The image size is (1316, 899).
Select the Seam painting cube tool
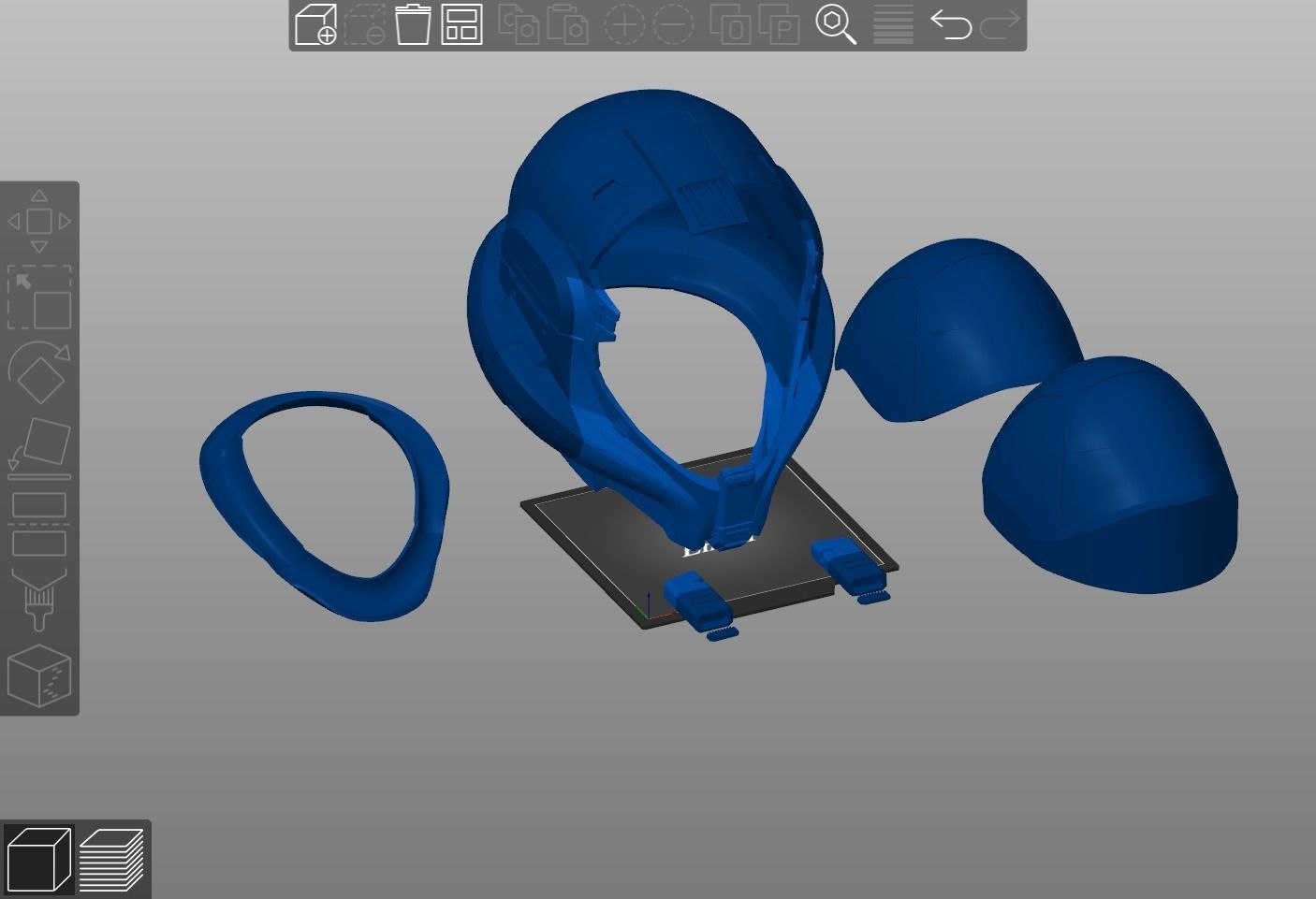(39, 675)
